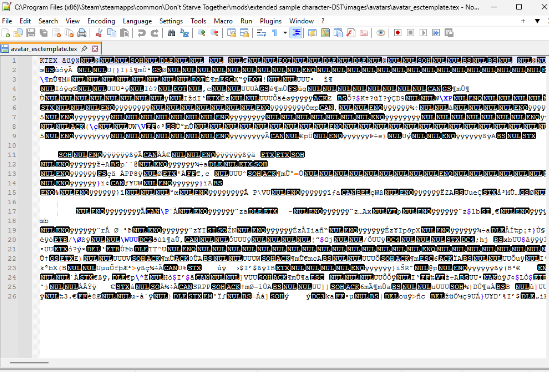Open the File menu

(7, 21)
